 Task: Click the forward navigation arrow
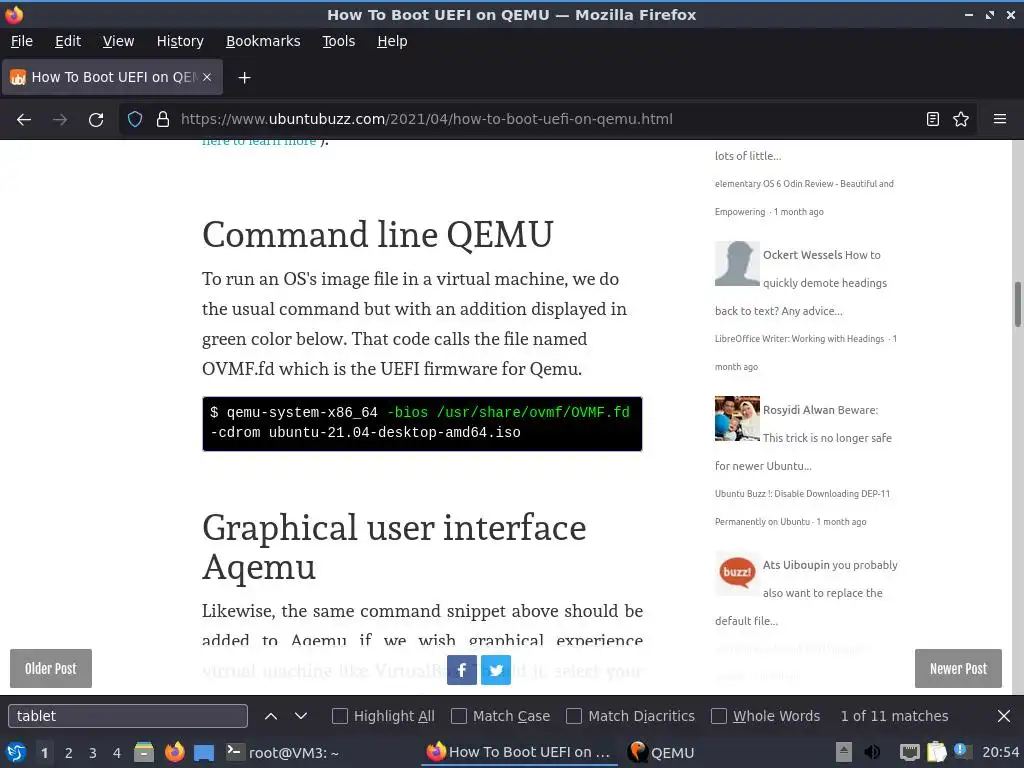point(60,120)
